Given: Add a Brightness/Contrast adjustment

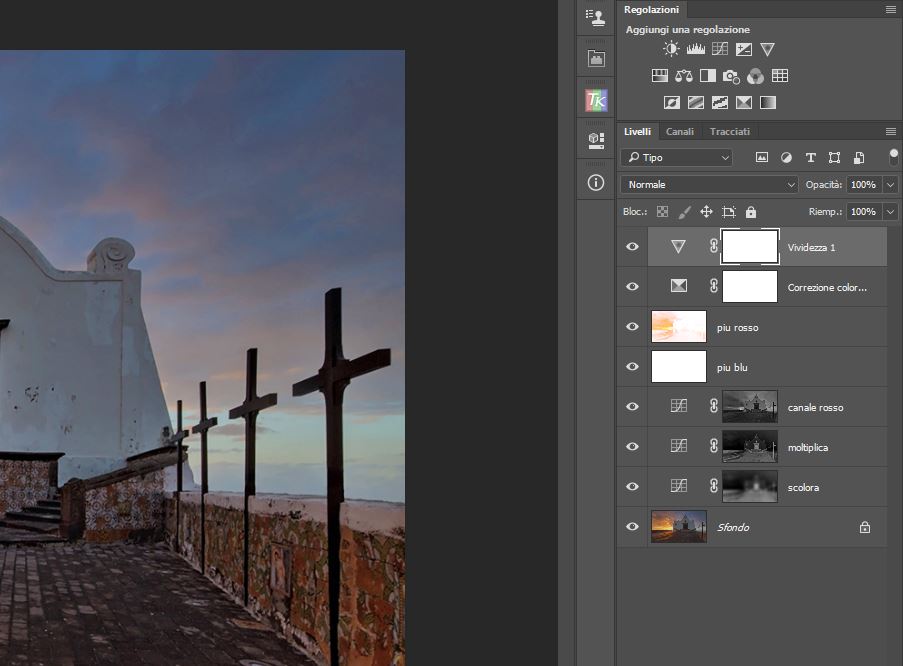Looking at the screenshot, I should (x=671, y=49).
